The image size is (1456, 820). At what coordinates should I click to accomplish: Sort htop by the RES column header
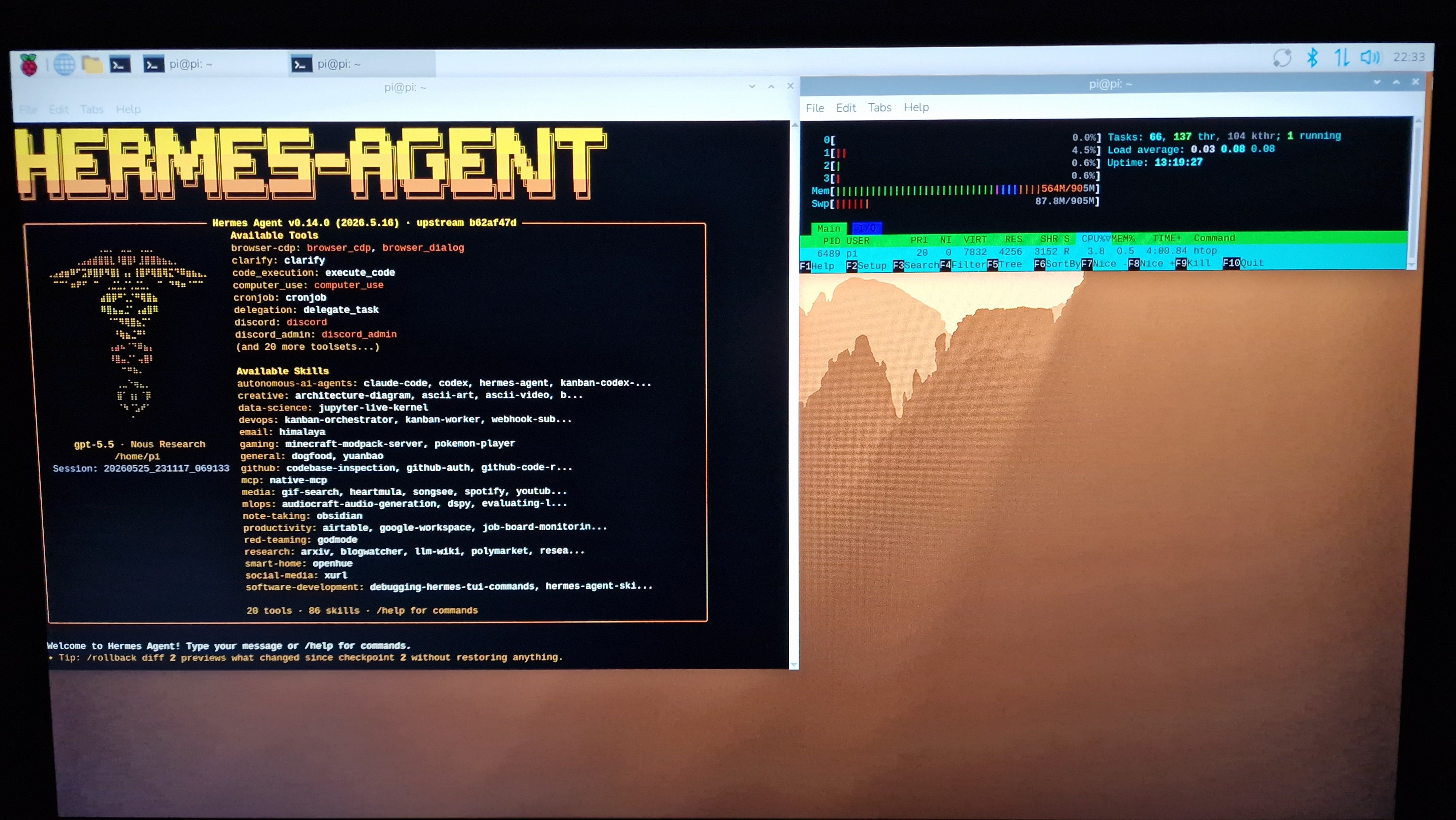click(x=1013, y=239)
